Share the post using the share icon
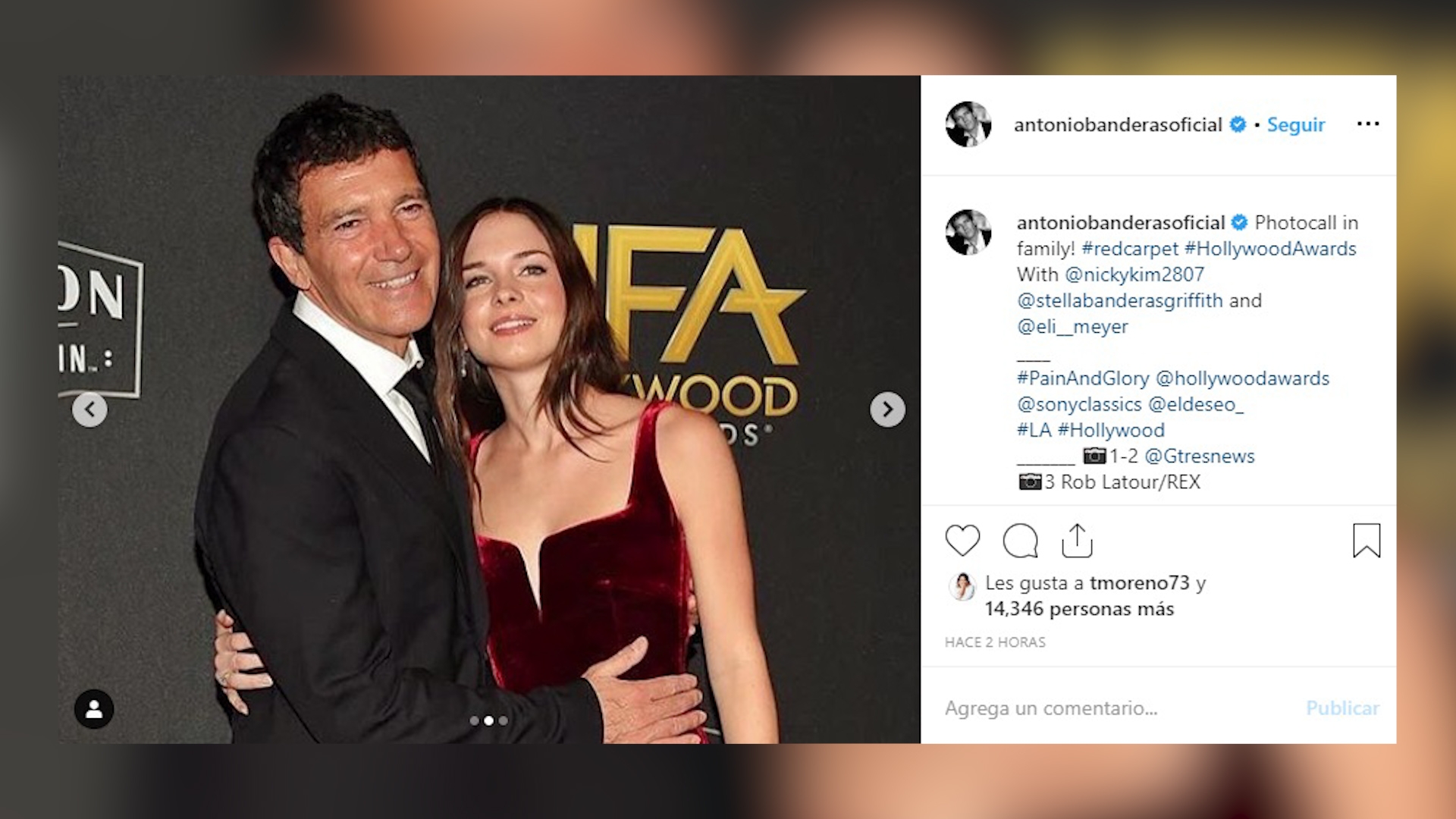This screenshot has height=819, width=1456. (1077, 541)
